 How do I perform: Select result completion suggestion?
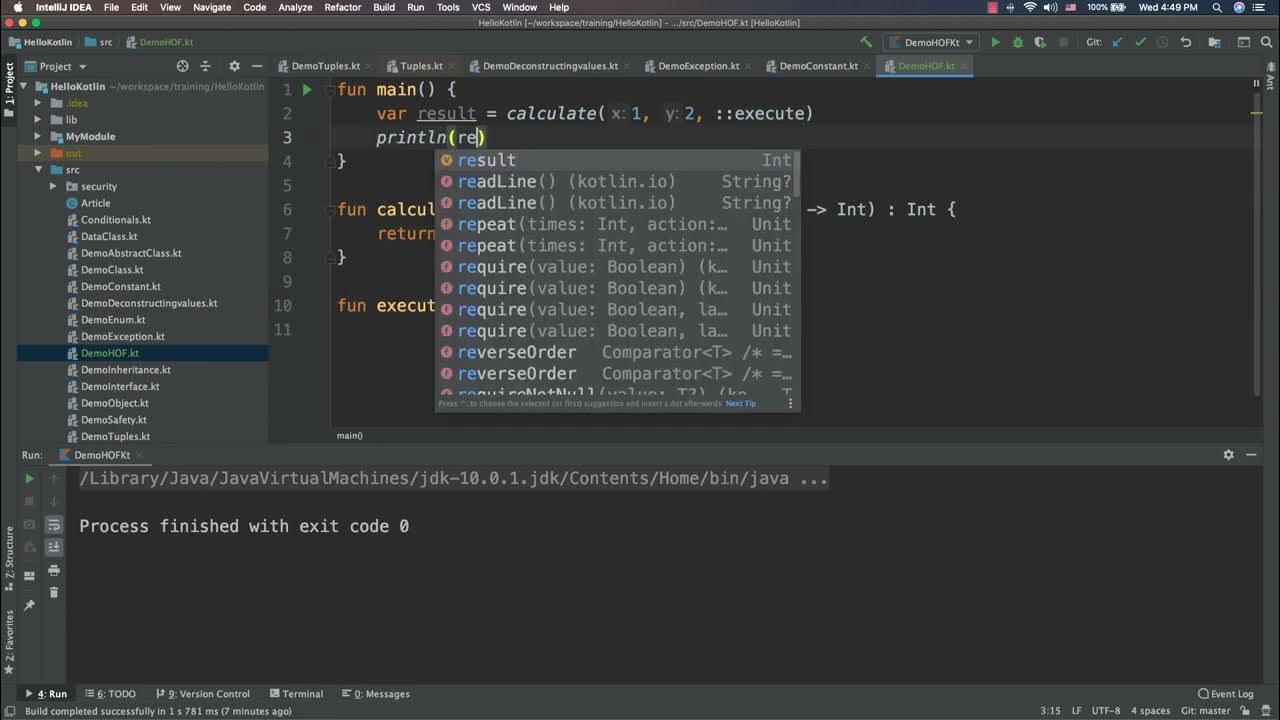tap(616, 160)
